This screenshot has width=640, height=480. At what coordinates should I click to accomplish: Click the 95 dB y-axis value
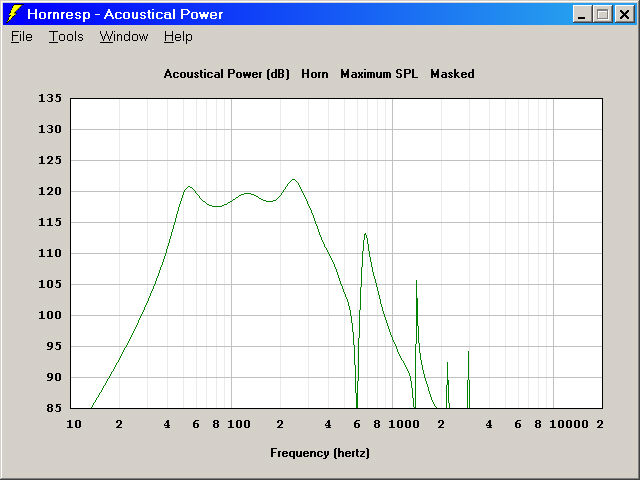[x=54, y=346]
